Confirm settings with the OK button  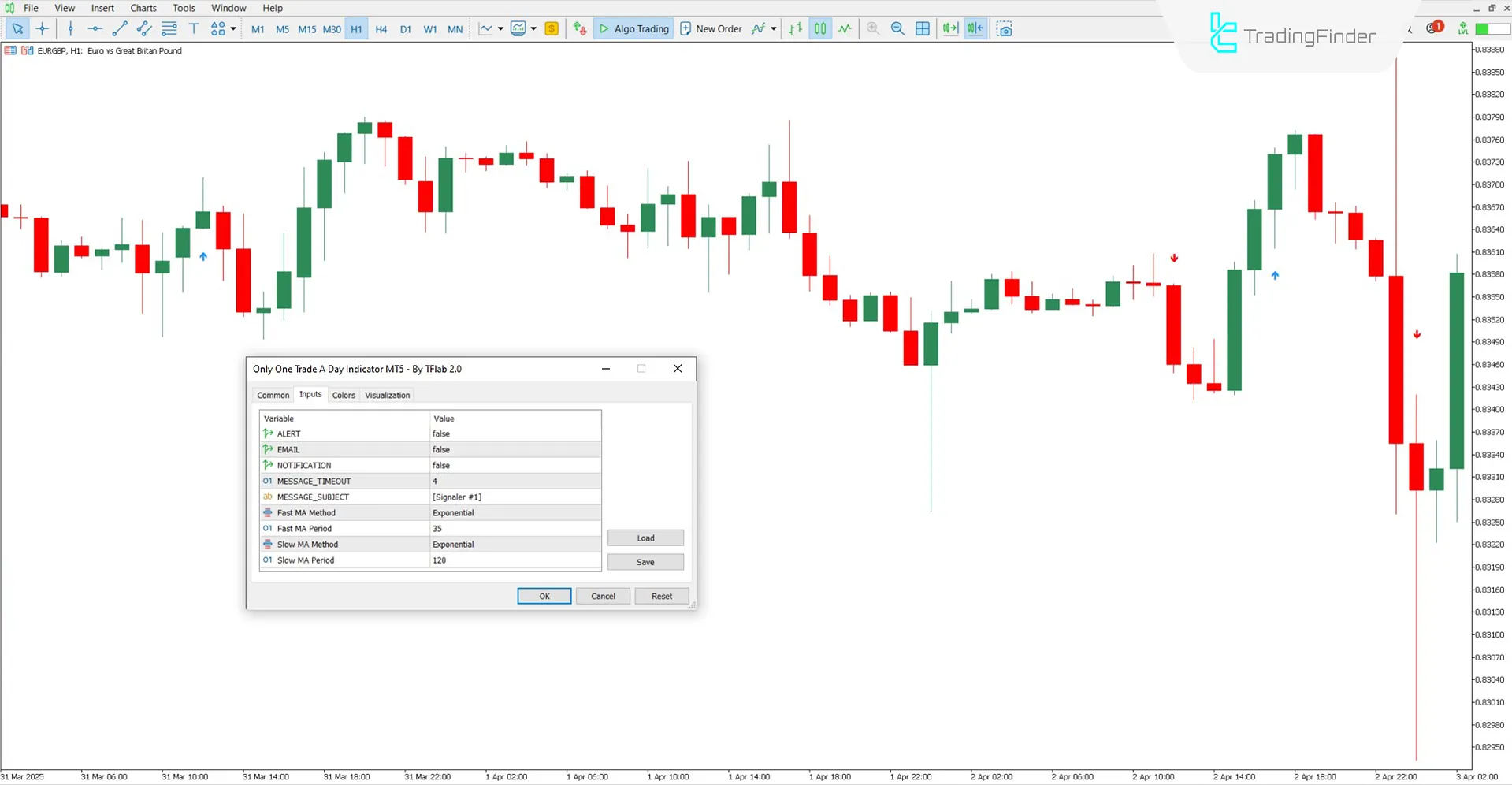543,596
